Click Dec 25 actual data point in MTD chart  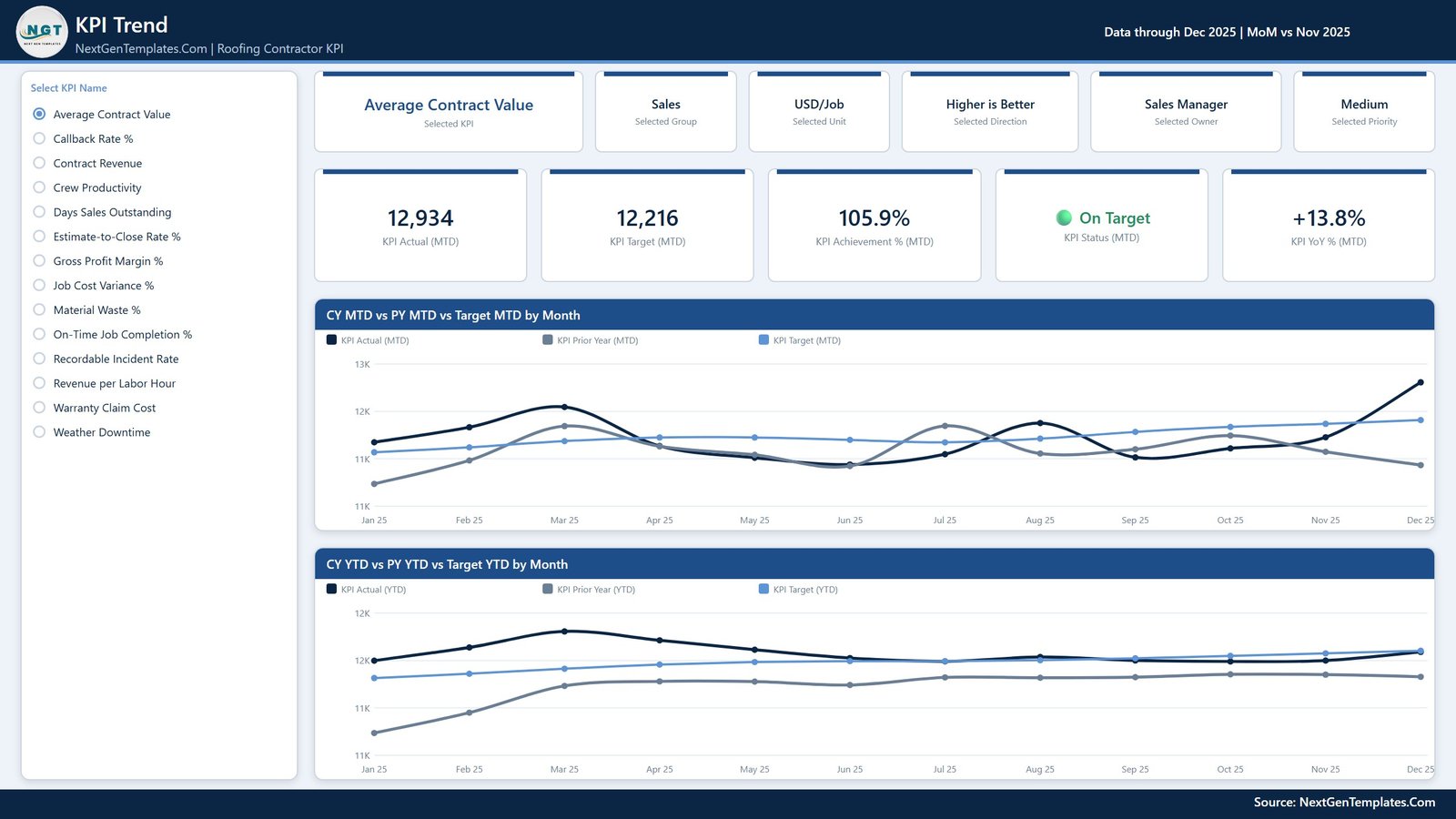tap(1421, 382)
